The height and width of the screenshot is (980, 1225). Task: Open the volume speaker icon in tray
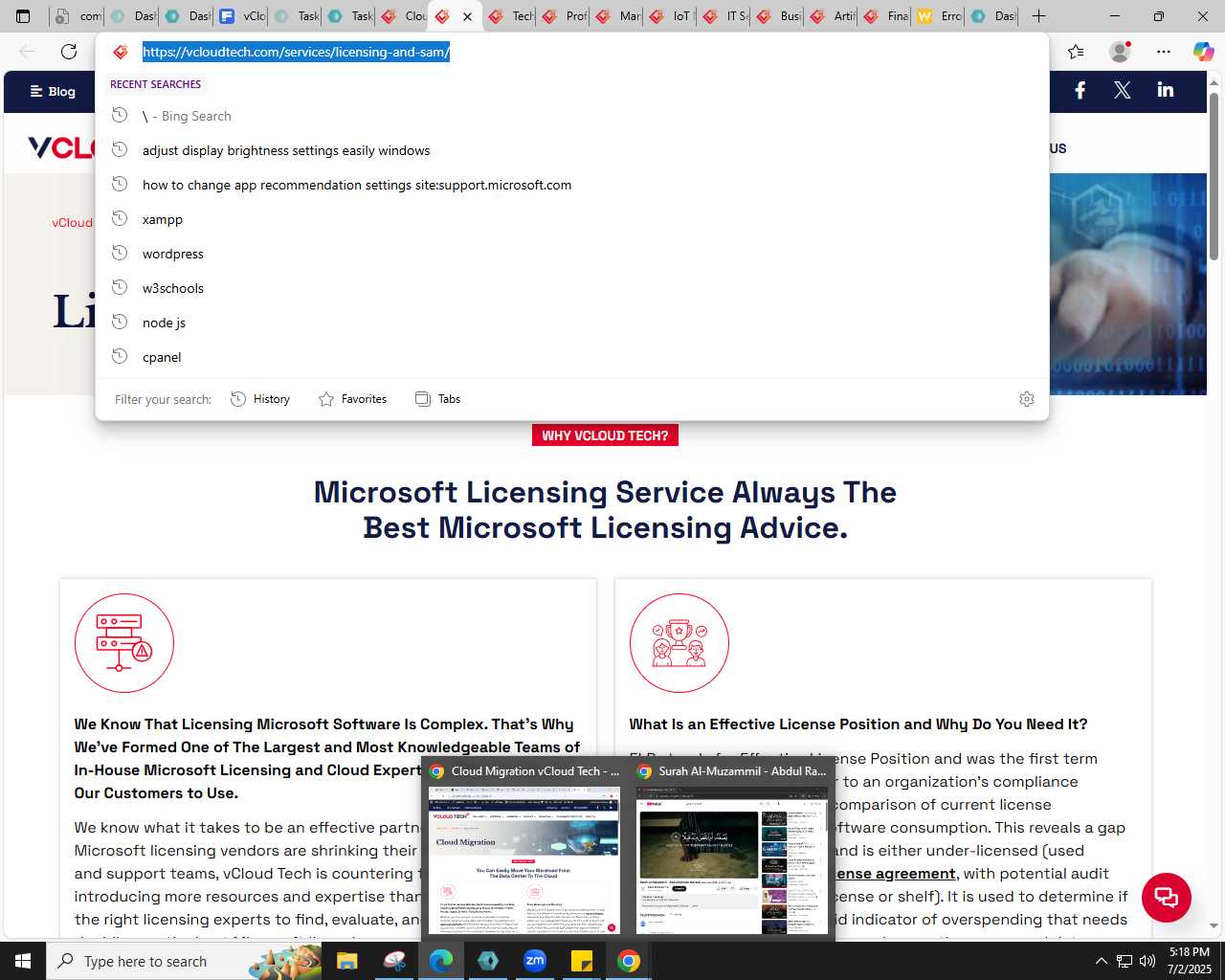coord(1147,961)
